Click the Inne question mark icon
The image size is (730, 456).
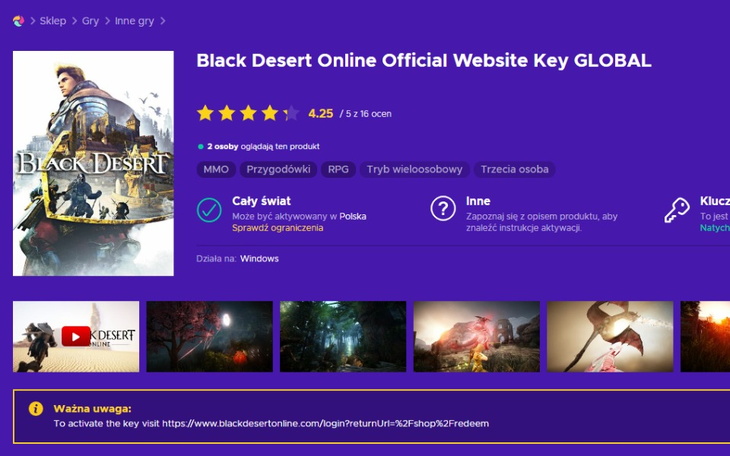[x=443, y=209]
